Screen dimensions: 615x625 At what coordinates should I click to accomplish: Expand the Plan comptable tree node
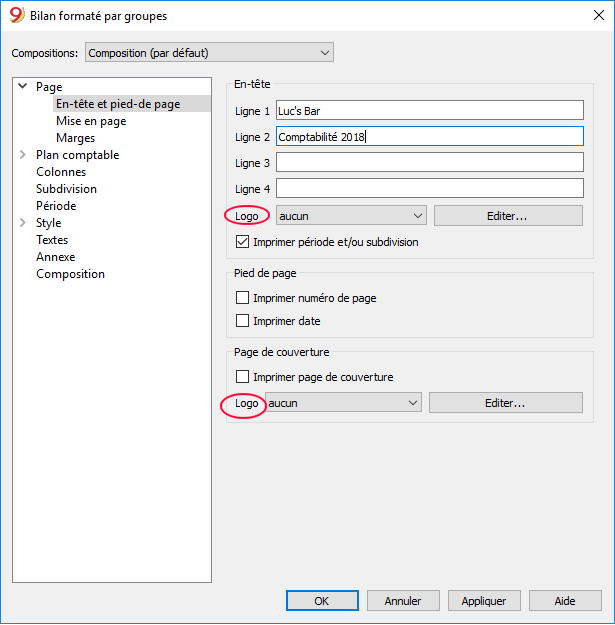pyautogui.click(x=23, y=155)
